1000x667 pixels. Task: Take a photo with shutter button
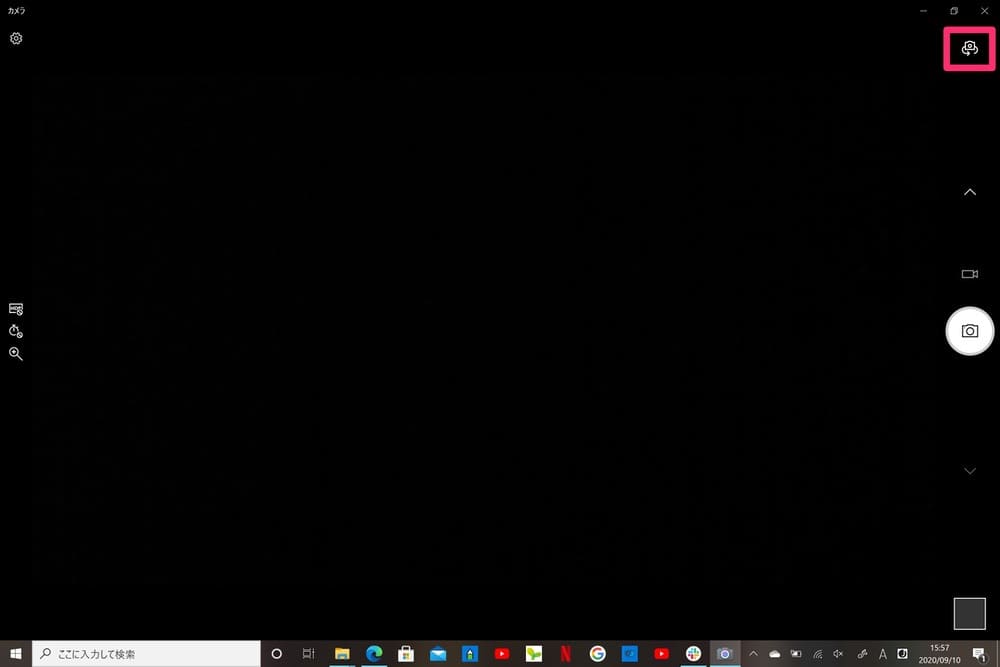click(969, 331)
